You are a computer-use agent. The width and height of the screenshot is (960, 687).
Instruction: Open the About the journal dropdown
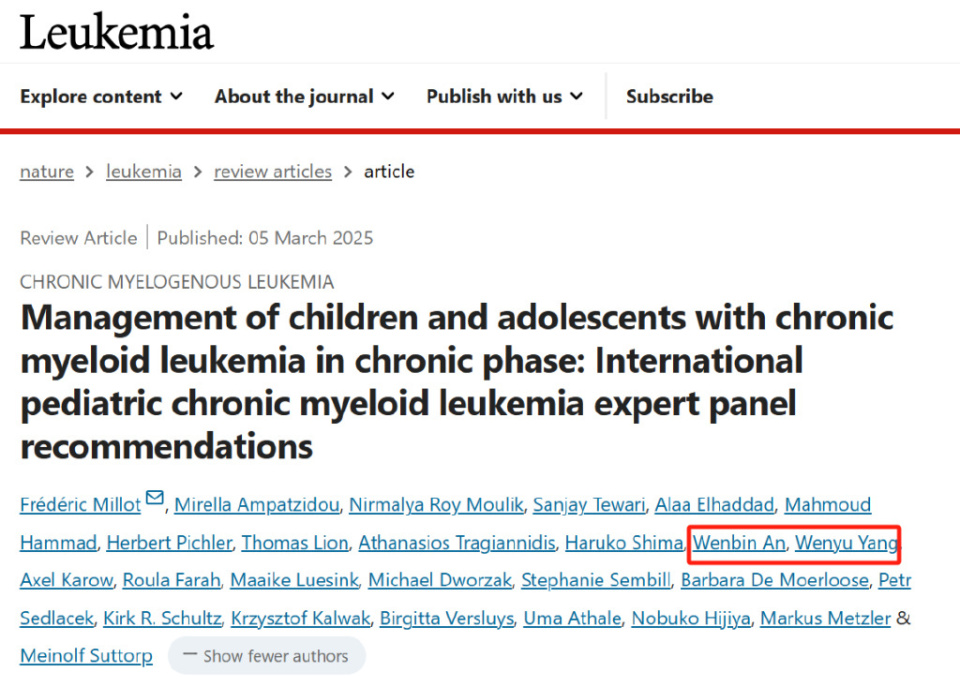[x=304, y=97]
